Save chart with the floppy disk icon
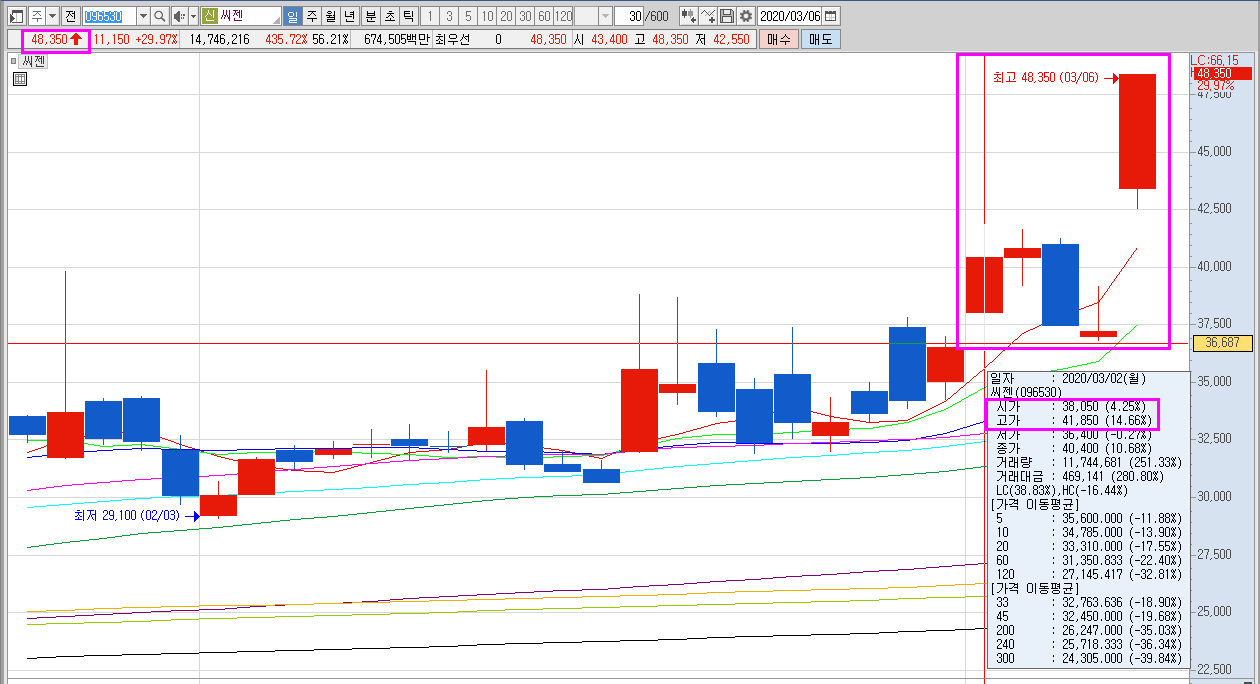Screen dimensions: 1260x684 727,16
